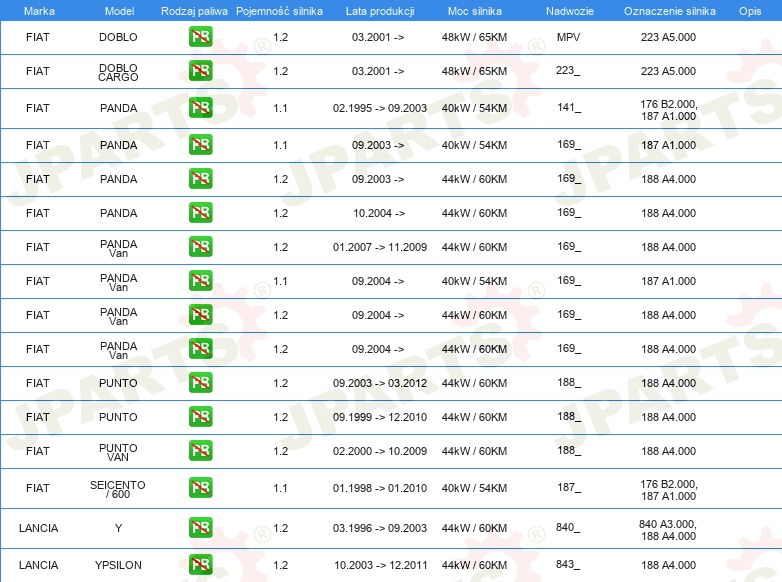Click the fuel icon in the PANDA Van 1.1 row
782x582 pixels.
click(200, 281)
